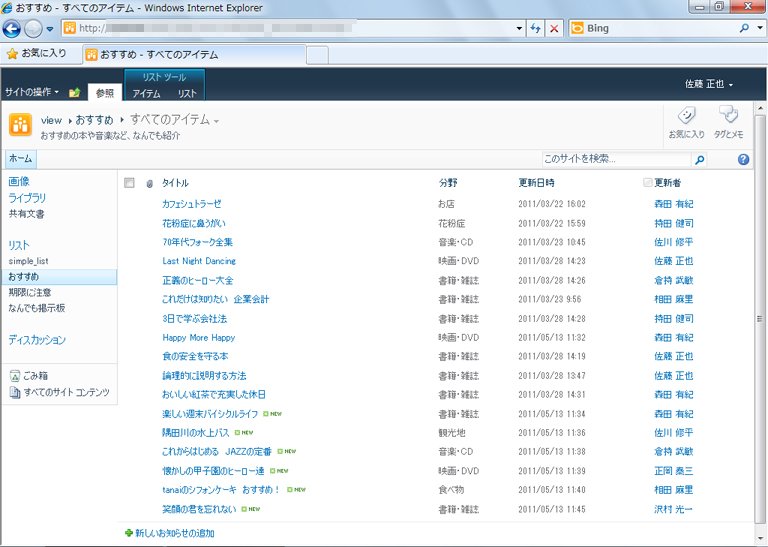Click the 観光地 category cell
Screen dimensions: 768x547
tap(452, 433)
